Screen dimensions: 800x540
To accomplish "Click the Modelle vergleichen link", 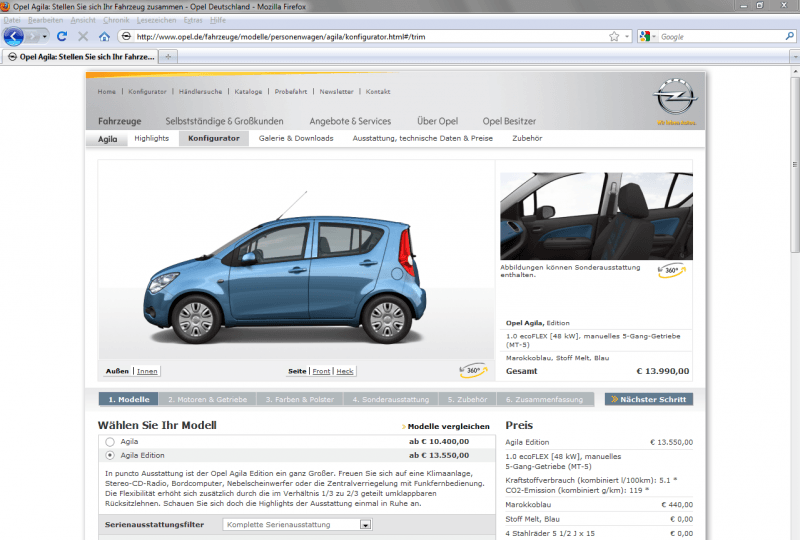I will click(445, 426).
